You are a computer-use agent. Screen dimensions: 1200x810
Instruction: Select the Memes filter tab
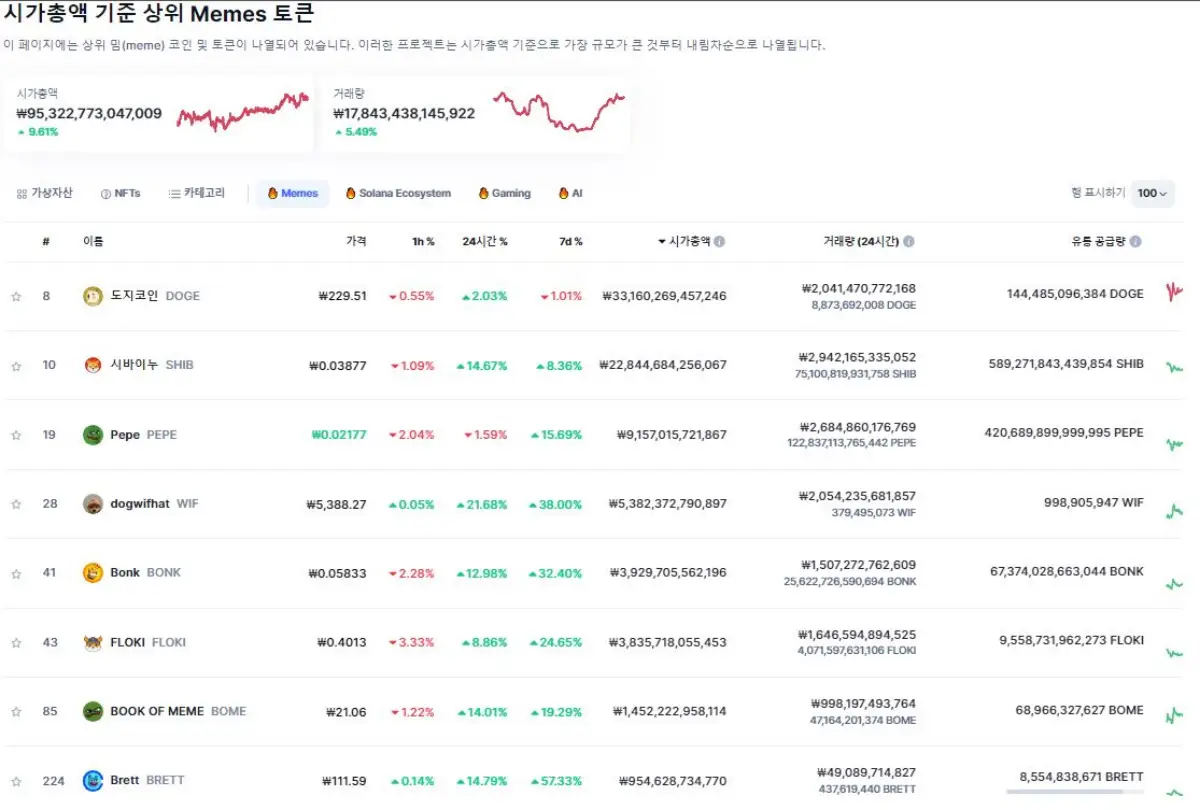[293, 193]
